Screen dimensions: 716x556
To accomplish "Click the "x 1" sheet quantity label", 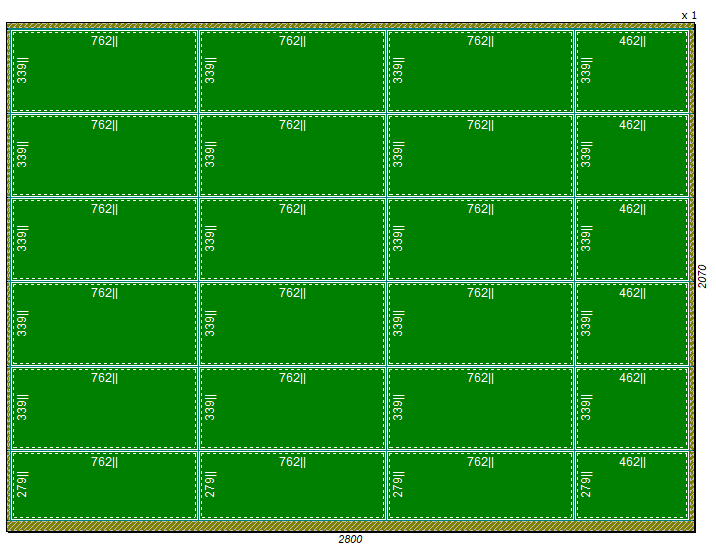I will point(688,15).
